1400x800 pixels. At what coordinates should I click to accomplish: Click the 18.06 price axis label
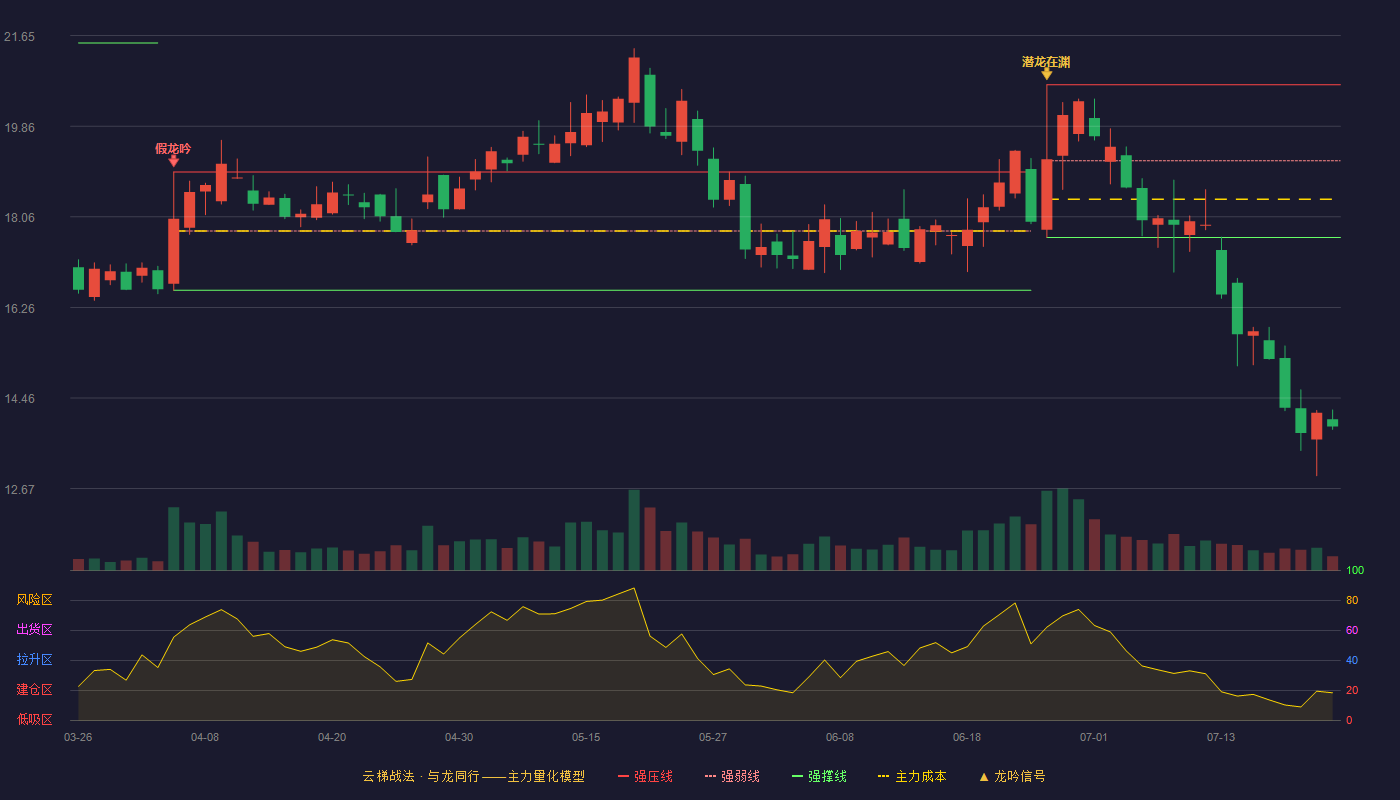point(19,218)
